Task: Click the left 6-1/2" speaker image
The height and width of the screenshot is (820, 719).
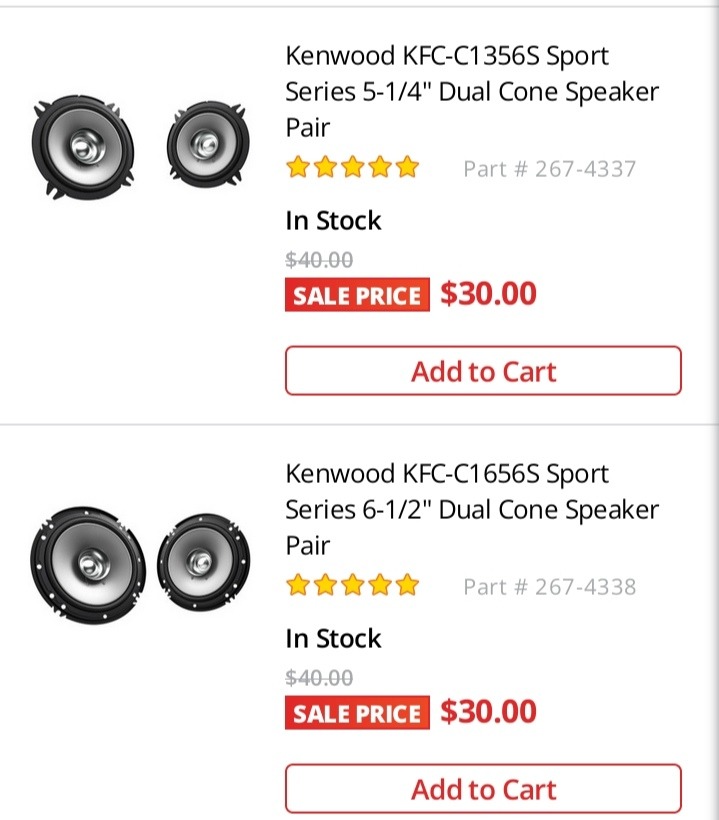Action: [x=88, y=565]
